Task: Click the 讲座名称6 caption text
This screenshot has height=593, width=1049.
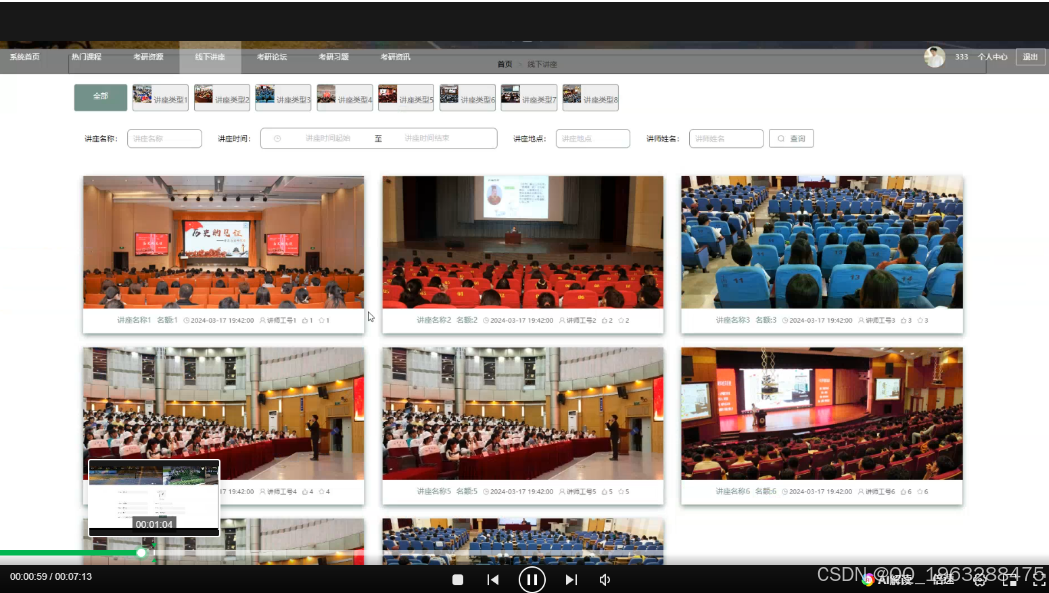Action: pos(733,491)
